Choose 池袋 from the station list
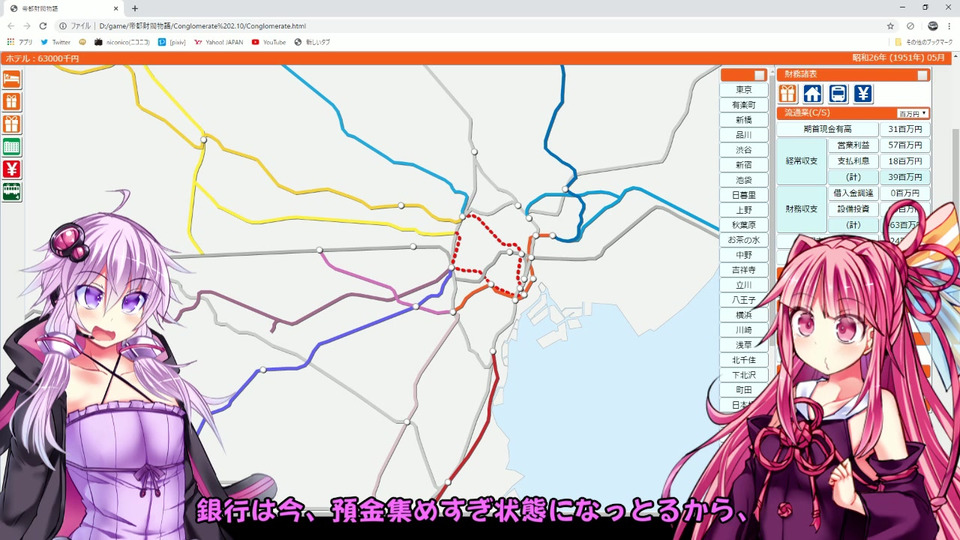The height and width of the screenshot is (540, 960). point(744,180)
